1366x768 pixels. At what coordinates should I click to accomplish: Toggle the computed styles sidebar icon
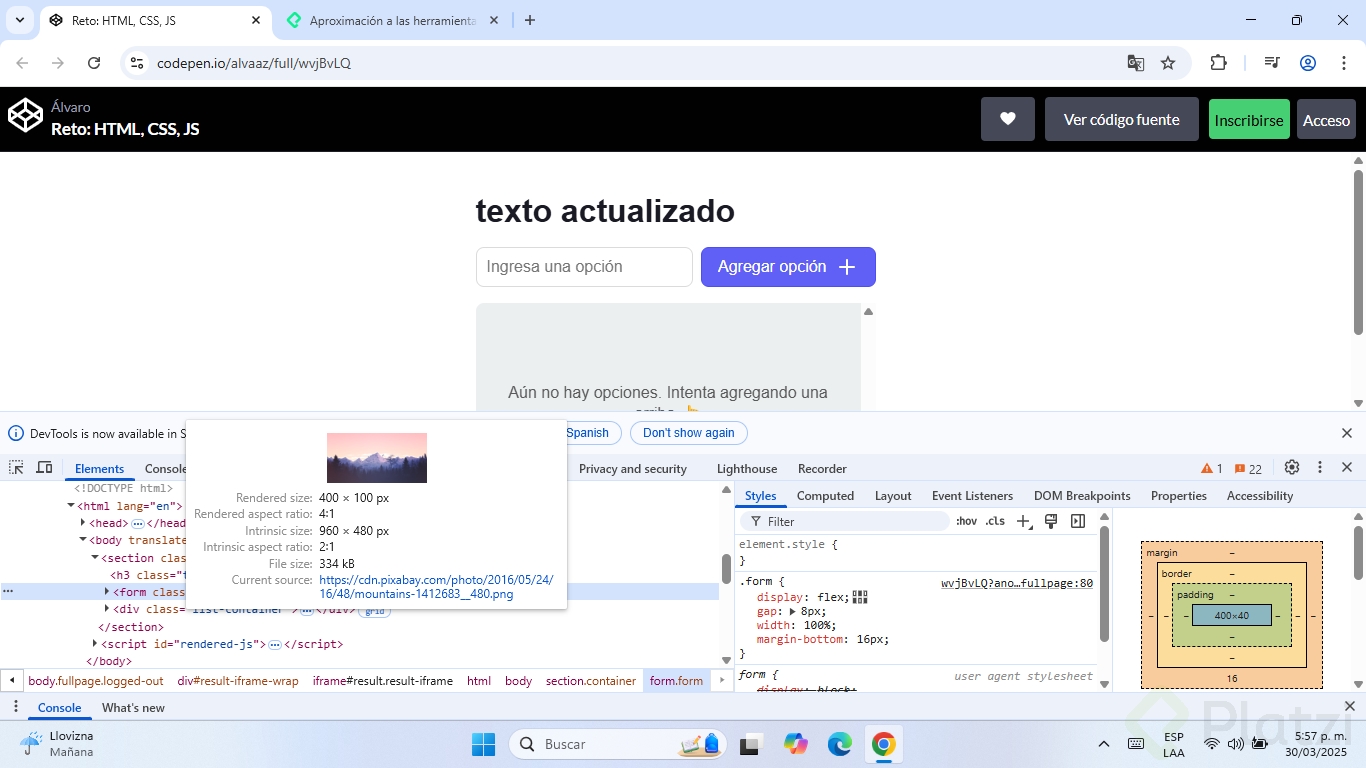[1078, 521]
